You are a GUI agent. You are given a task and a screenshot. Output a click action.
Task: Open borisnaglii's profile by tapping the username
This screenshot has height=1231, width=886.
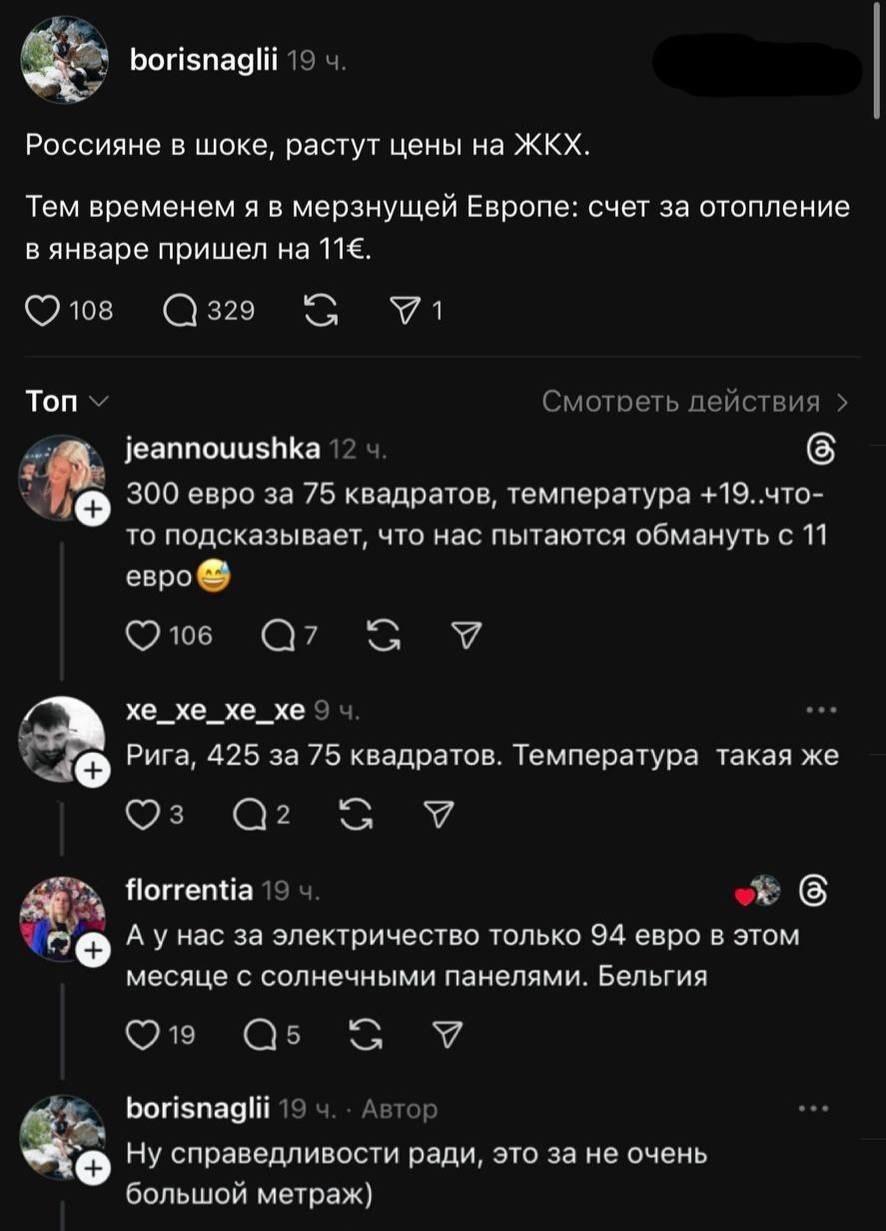(x=207, y=58)
